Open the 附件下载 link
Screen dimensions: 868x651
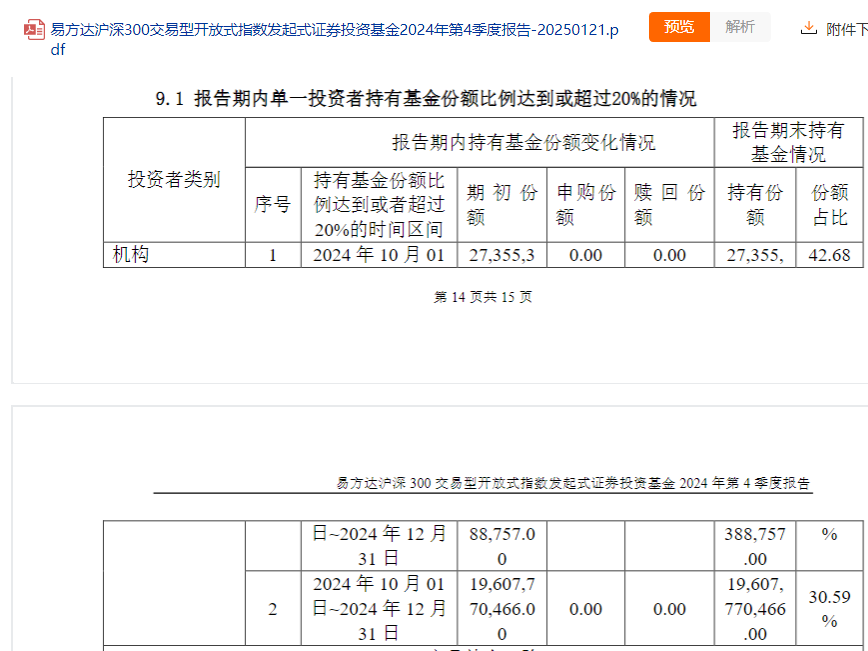(846, 29)
